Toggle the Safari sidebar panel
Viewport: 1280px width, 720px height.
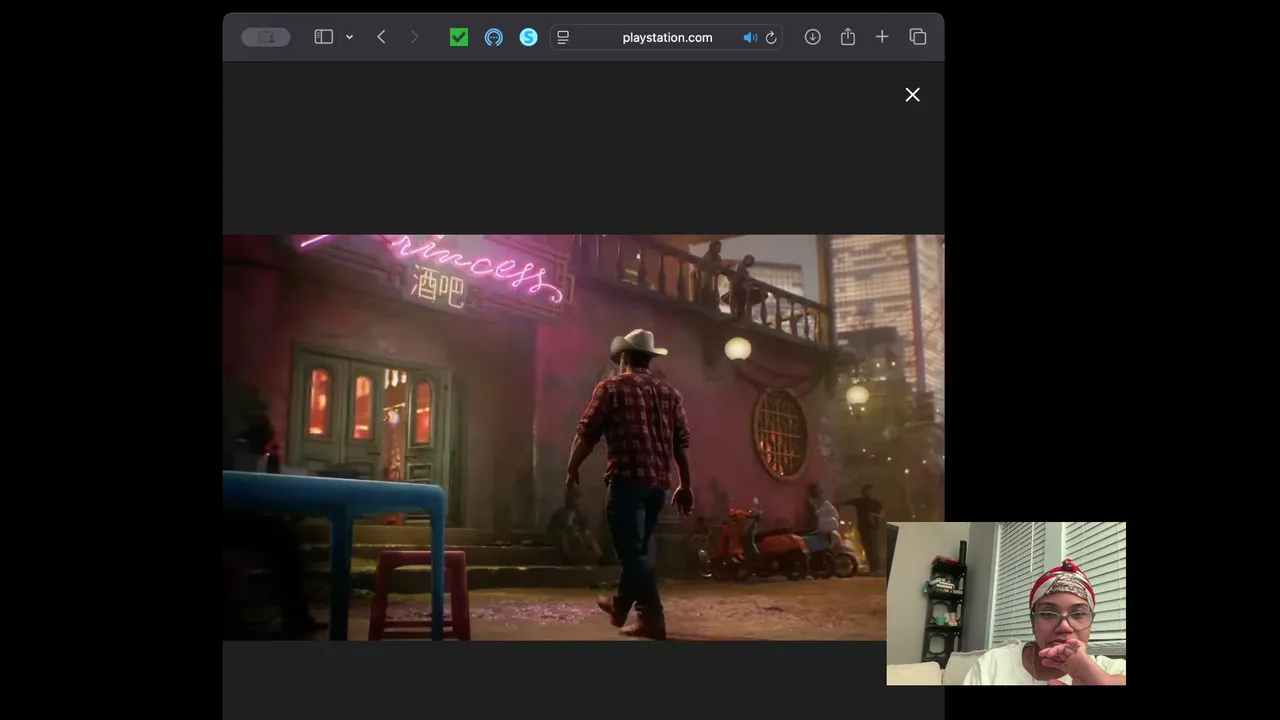pyautogui.click(x=323, y=37)
